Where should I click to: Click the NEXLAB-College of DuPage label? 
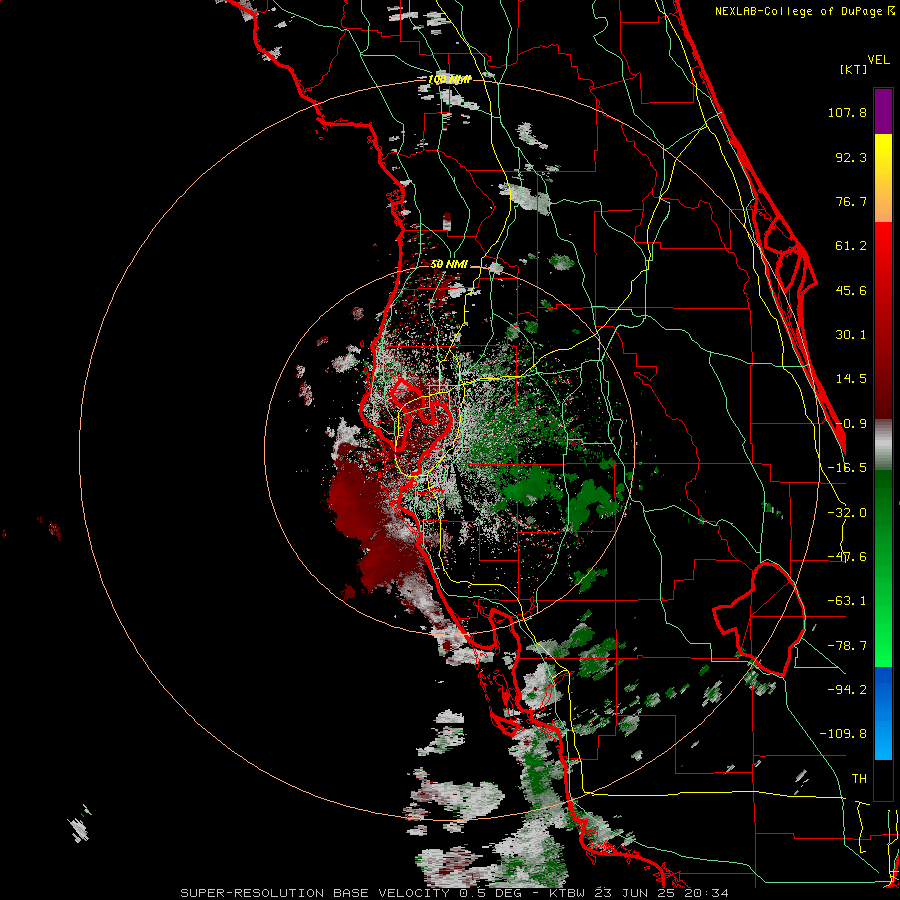[x=805, y=11]
